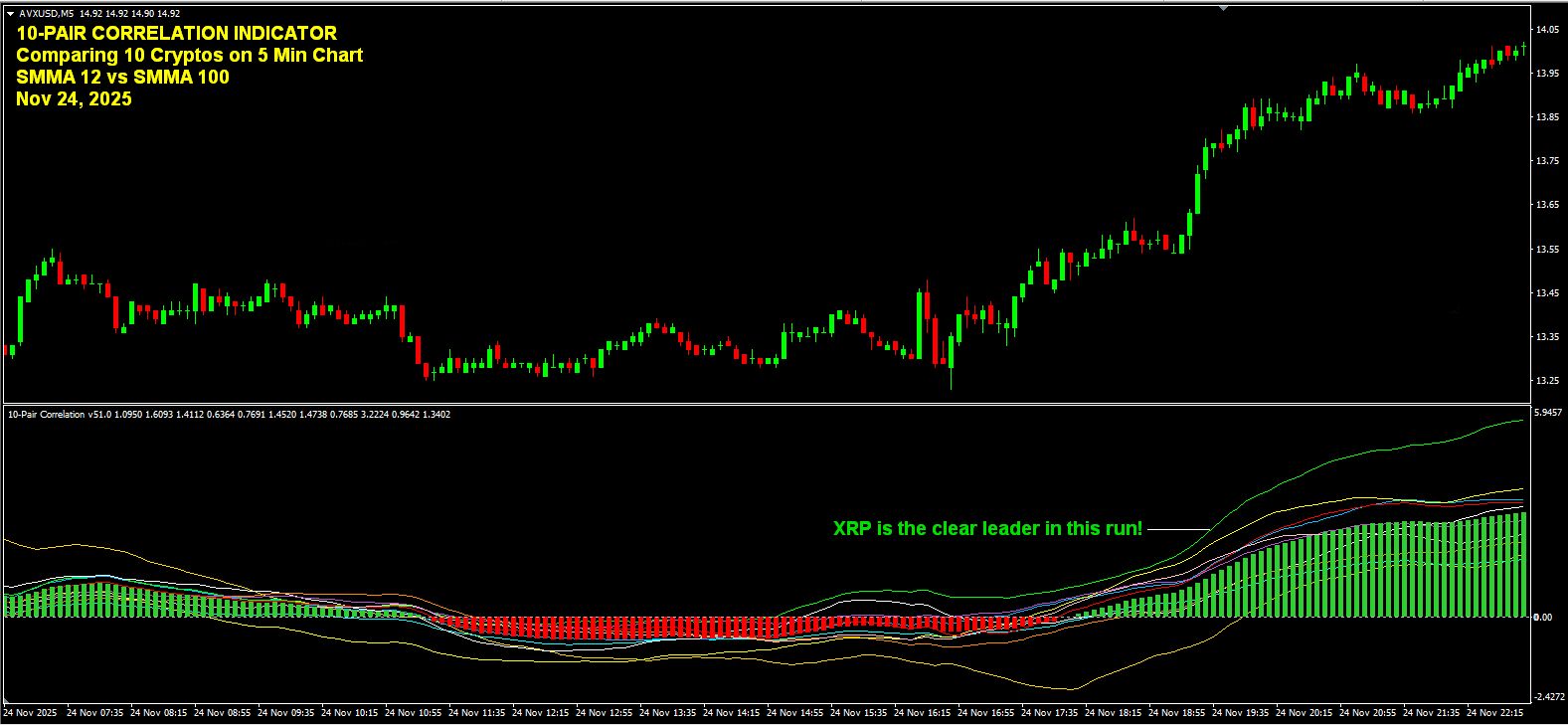Click the -2.4272 indicator scale minimum value
This screenshot has width=1568, height=726.
click(x=1549, y=696)
